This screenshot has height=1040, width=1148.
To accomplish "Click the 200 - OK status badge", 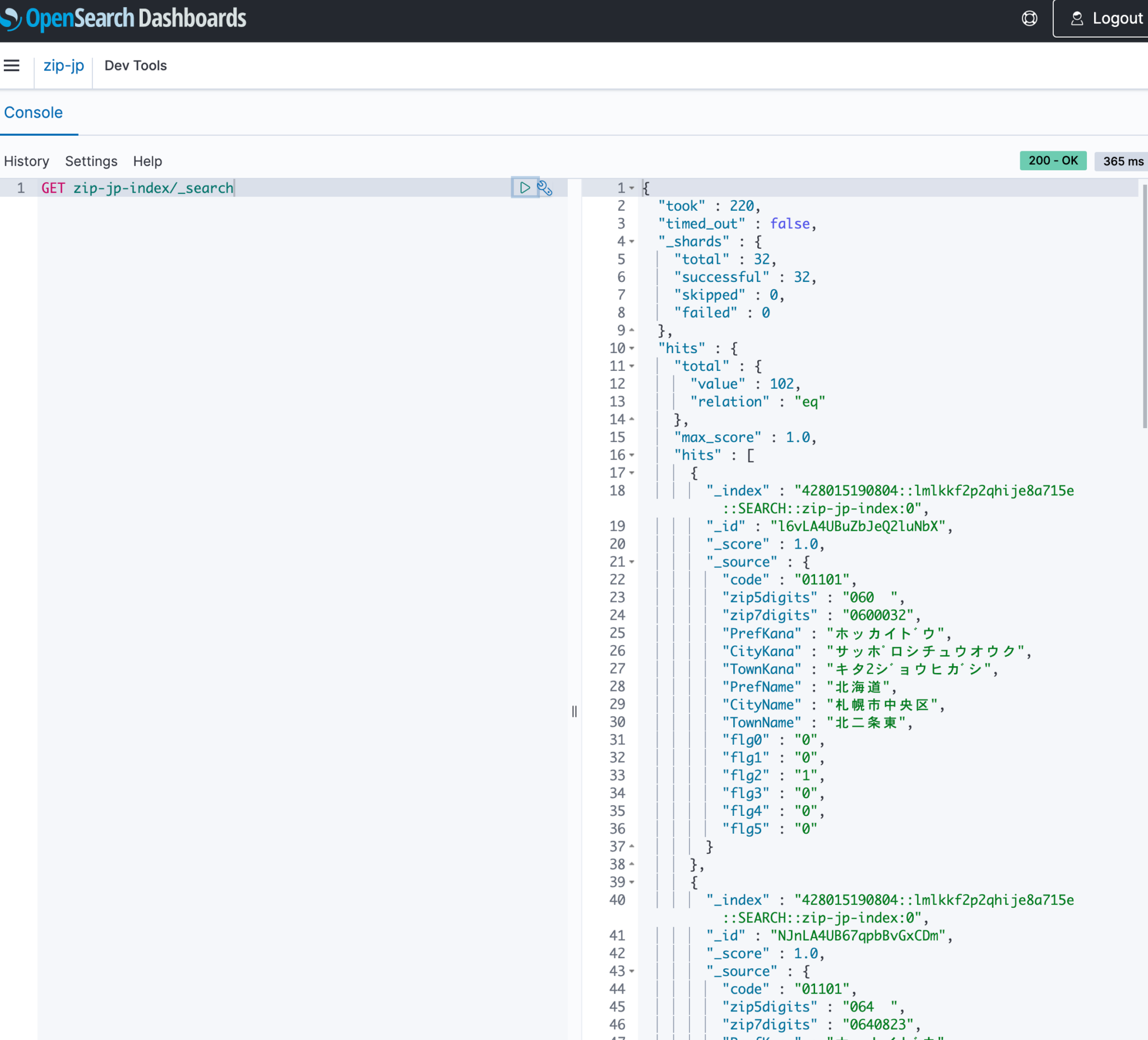I will [1052, 160].
